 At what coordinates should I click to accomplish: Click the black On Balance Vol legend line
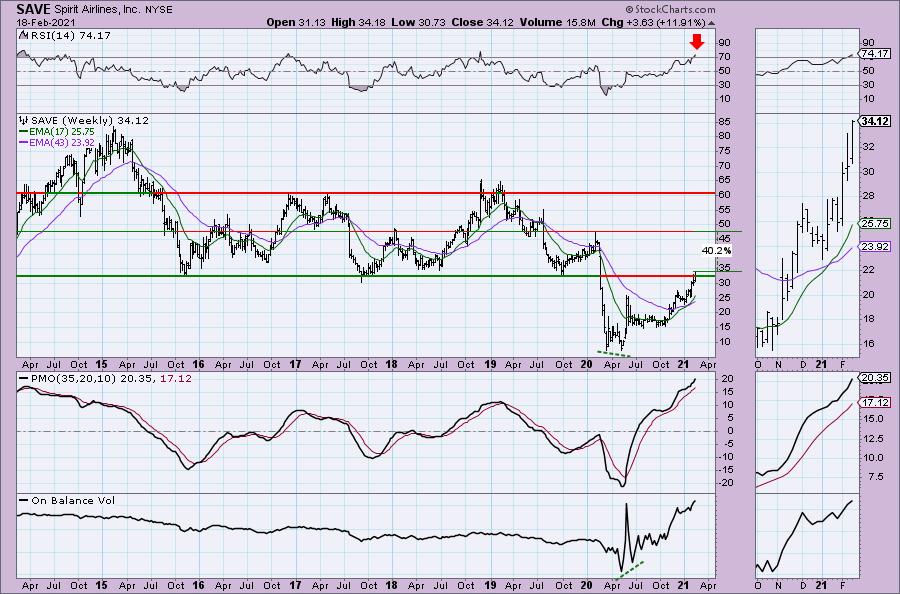pos(24,500)
